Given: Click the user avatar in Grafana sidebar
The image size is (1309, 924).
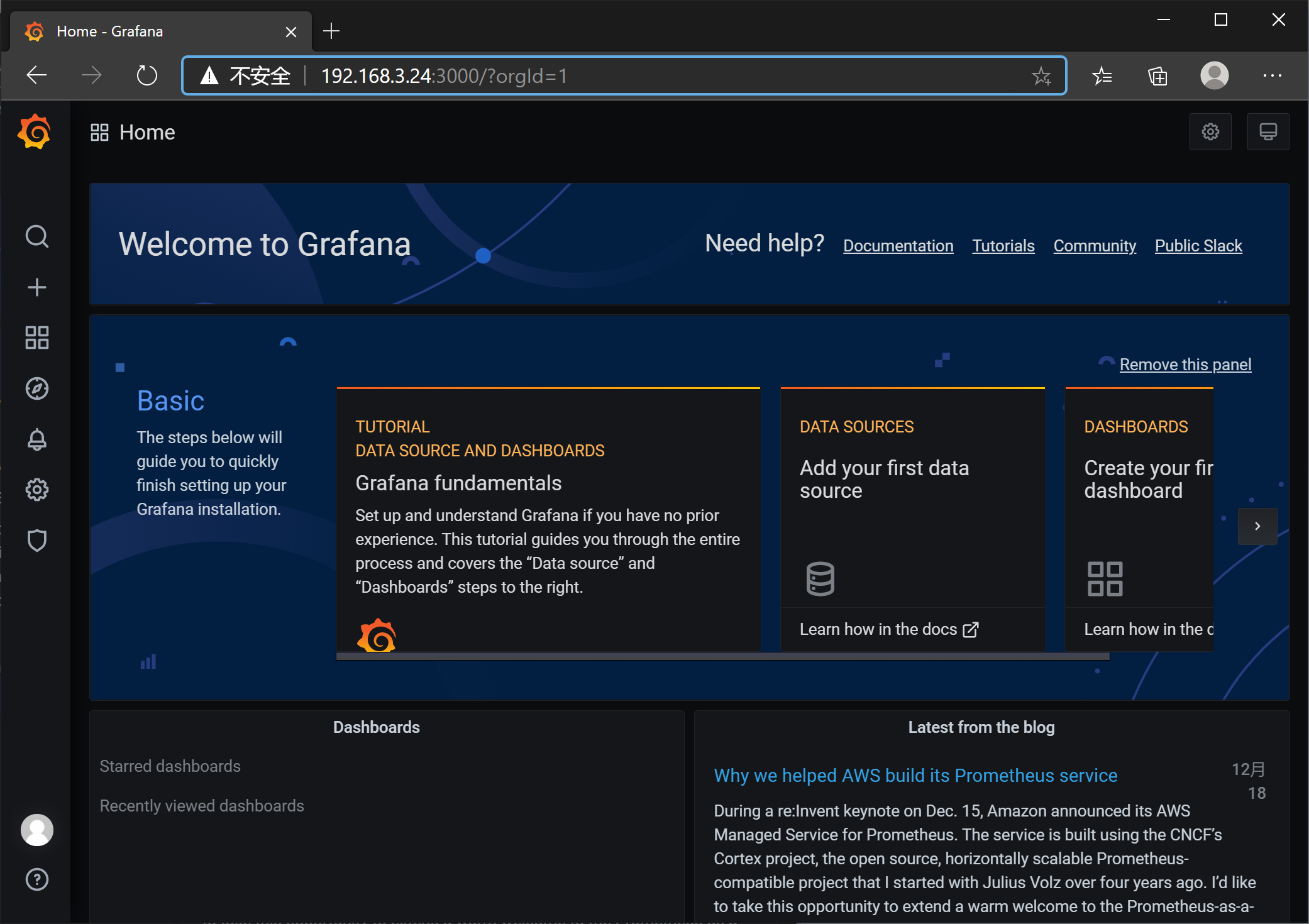Looking at the screenshot, I should tap(37, 830).
